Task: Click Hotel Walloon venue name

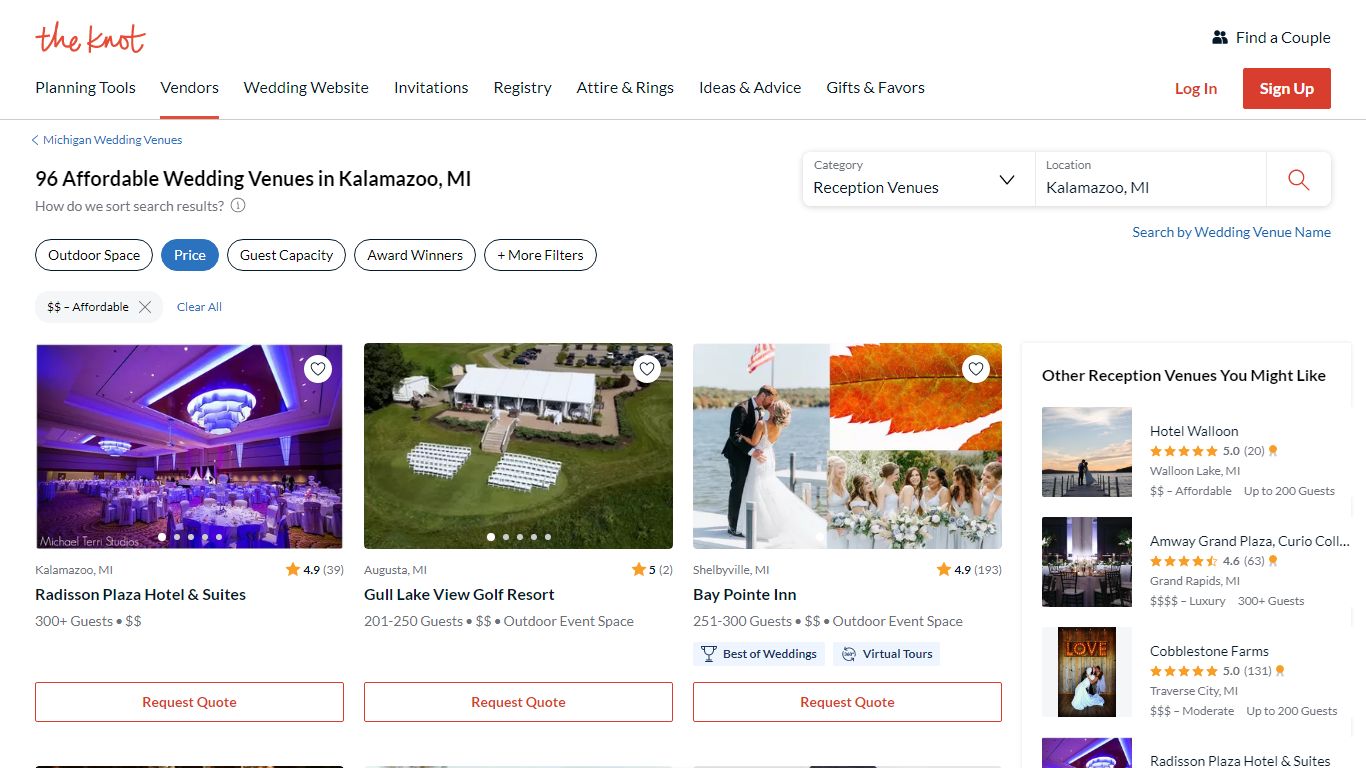Action: [x=1194, y=431]
